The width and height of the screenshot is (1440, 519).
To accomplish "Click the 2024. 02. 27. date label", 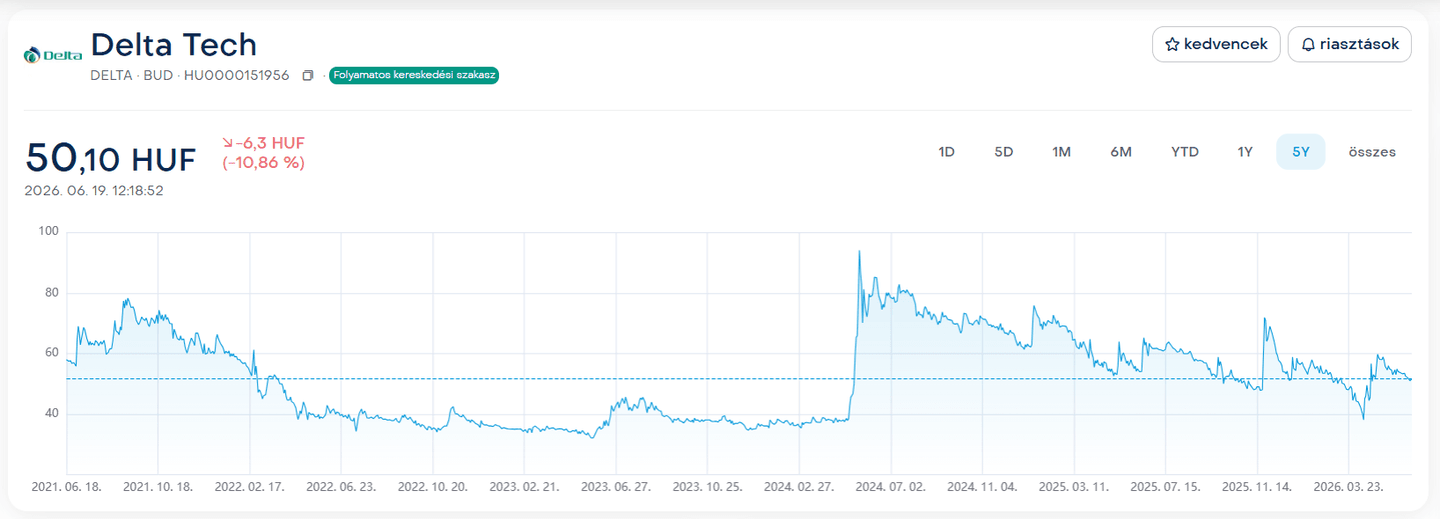I will pos(799,487).
